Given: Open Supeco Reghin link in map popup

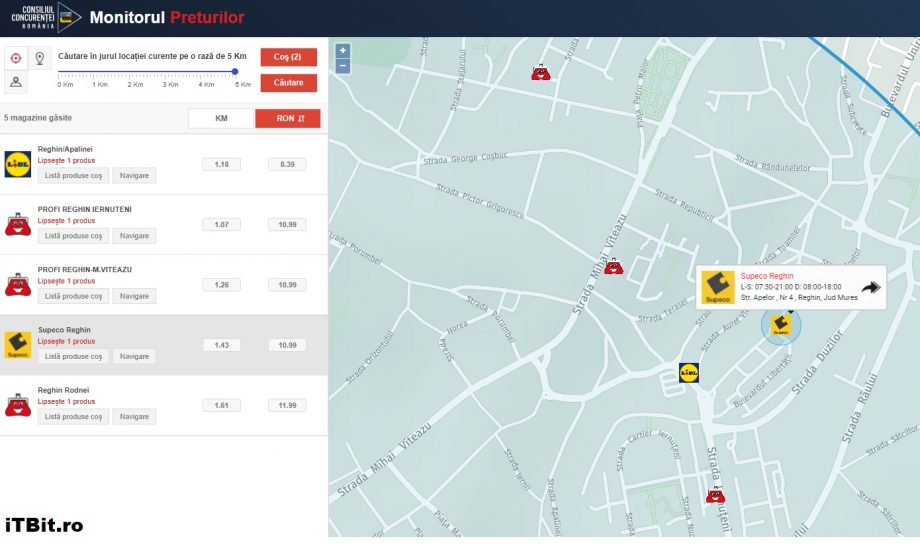Looking at the screenshot, I should point(767,276).
